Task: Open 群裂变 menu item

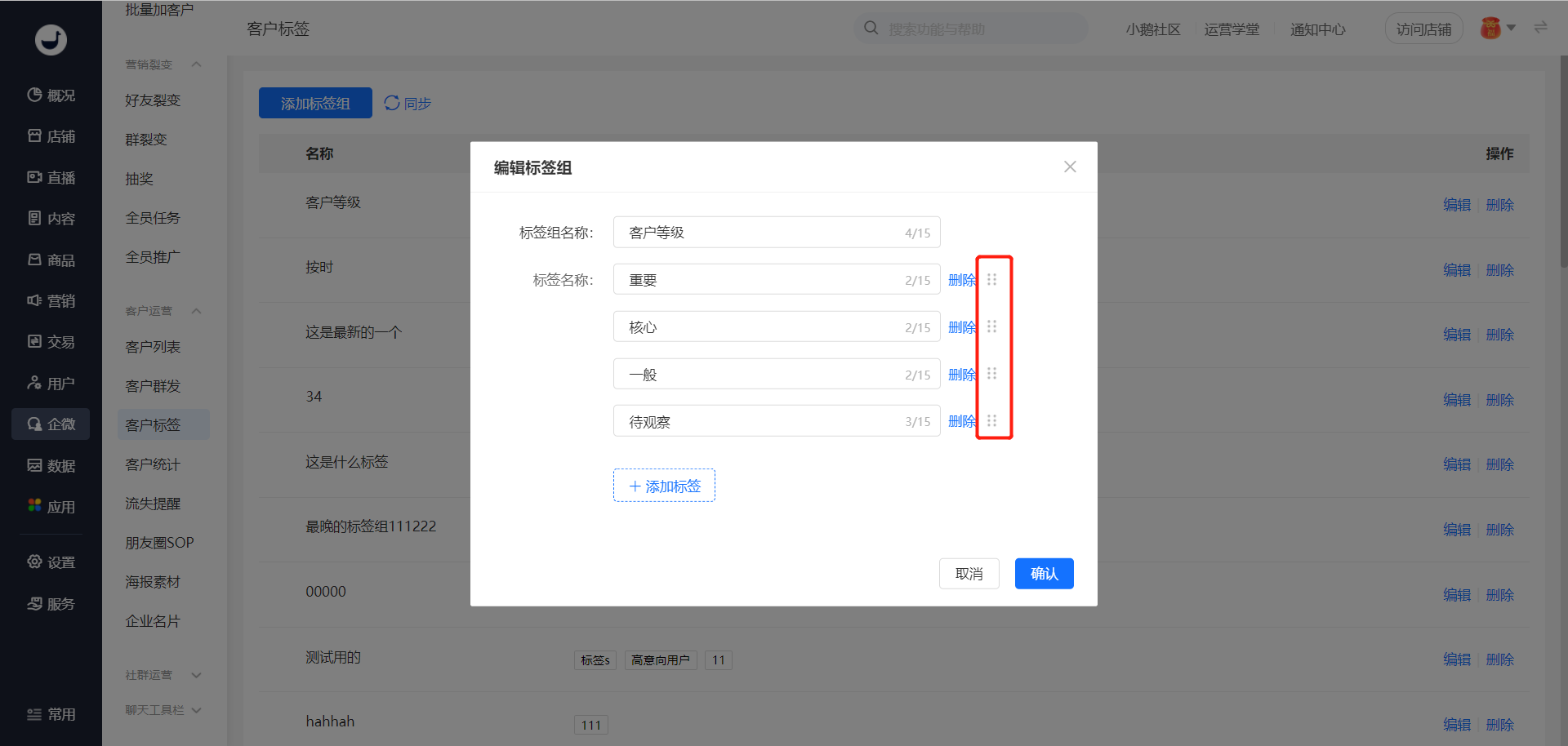Action: click(x=146, y=140)
